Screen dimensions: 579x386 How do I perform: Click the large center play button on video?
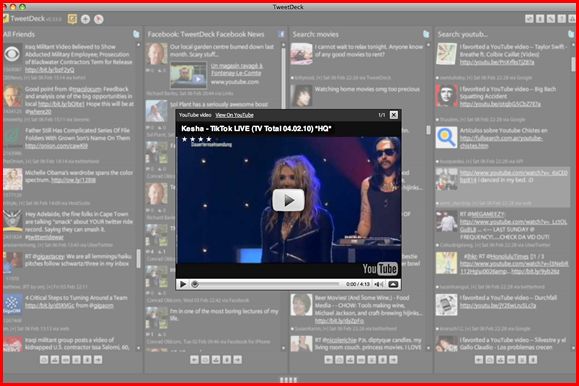tap(288, 200)
